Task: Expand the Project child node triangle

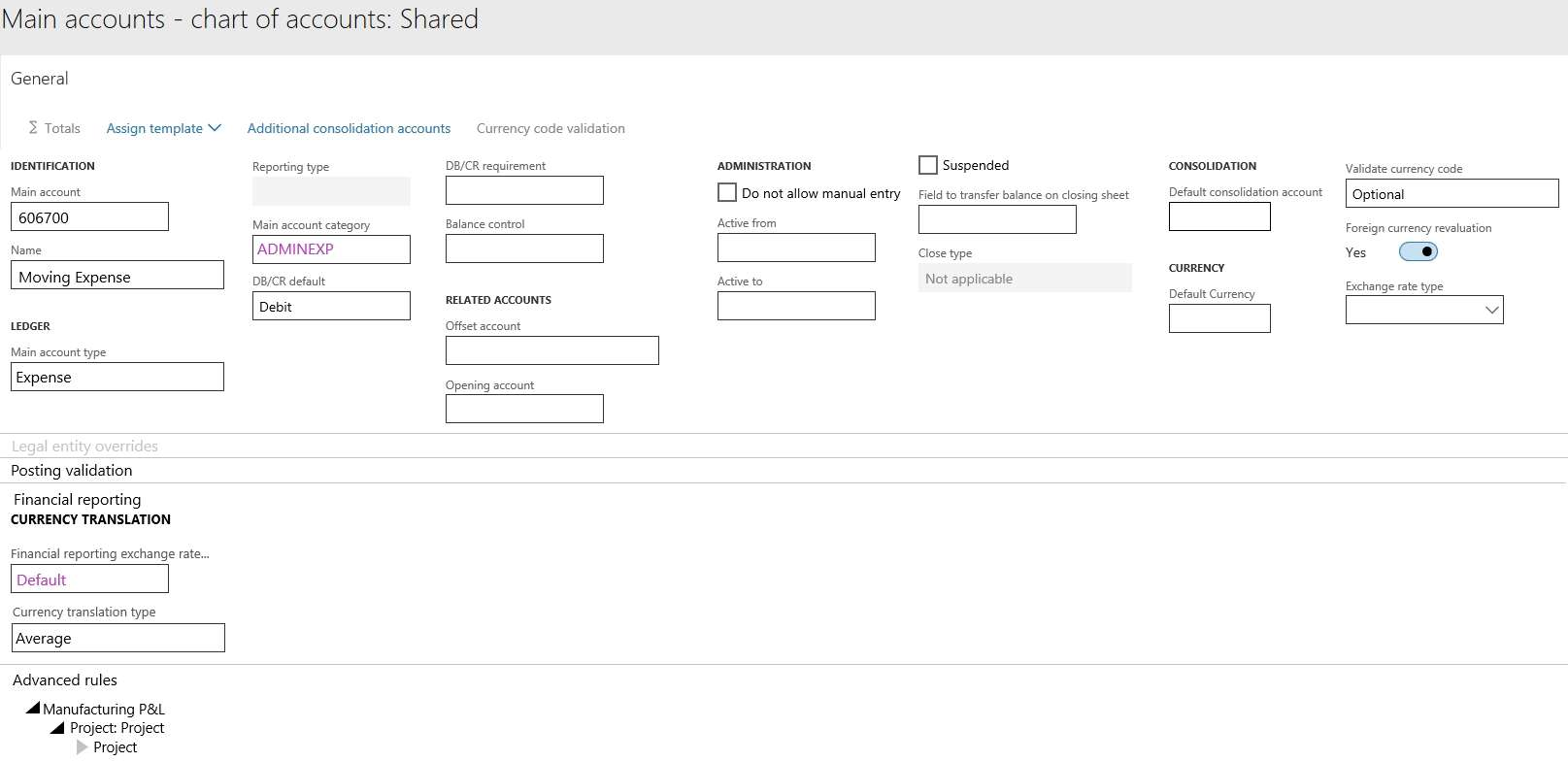Action: (x=82, y=747)
